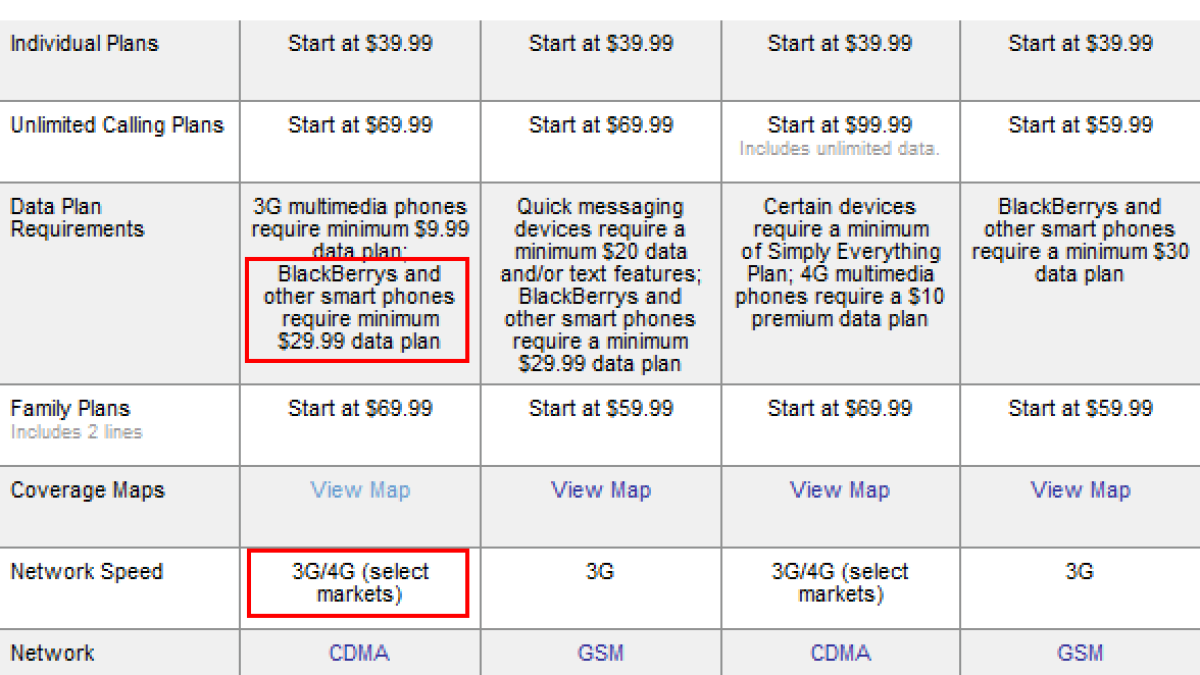Select the "Coverage Maps" row label
This screenshot has width=1200, height=675.
point(87,490)
